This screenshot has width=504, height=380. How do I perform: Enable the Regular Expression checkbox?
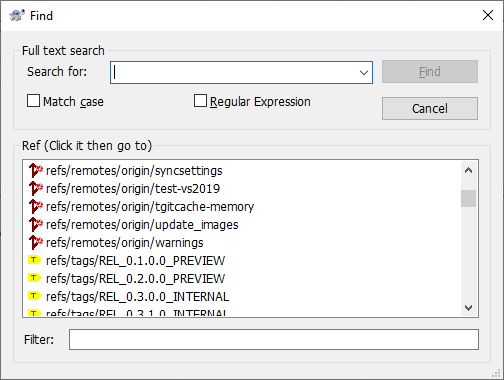[x=200, y=101]
